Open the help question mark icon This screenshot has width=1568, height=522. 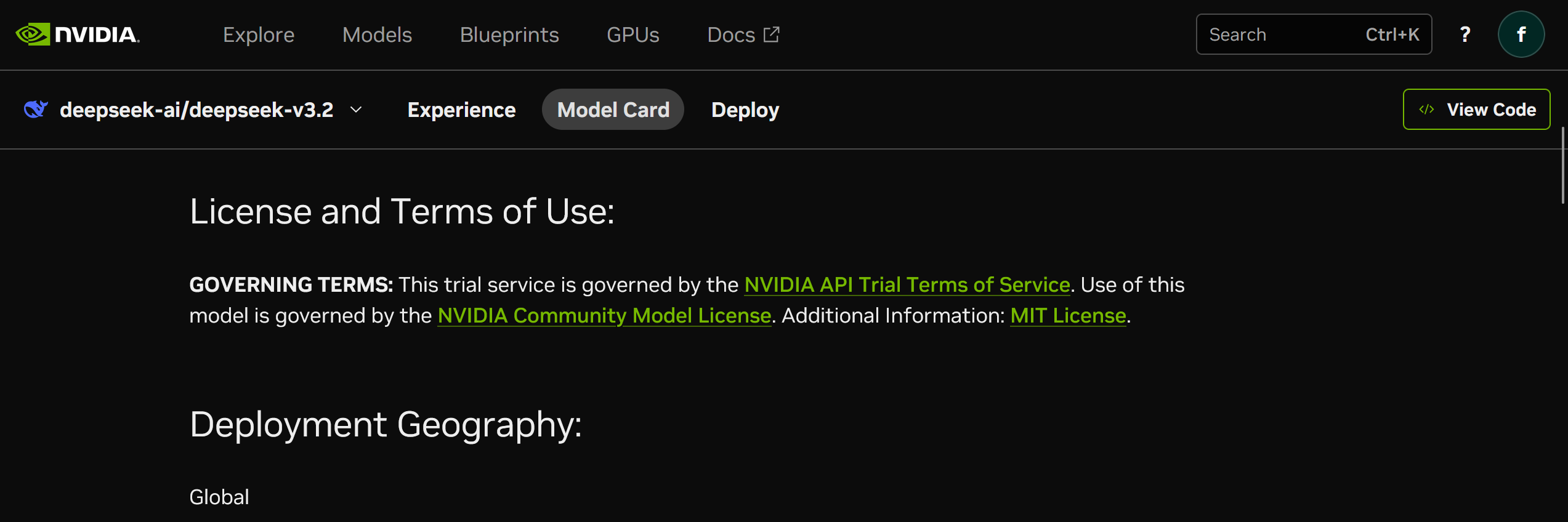(x=1465, y=34)
